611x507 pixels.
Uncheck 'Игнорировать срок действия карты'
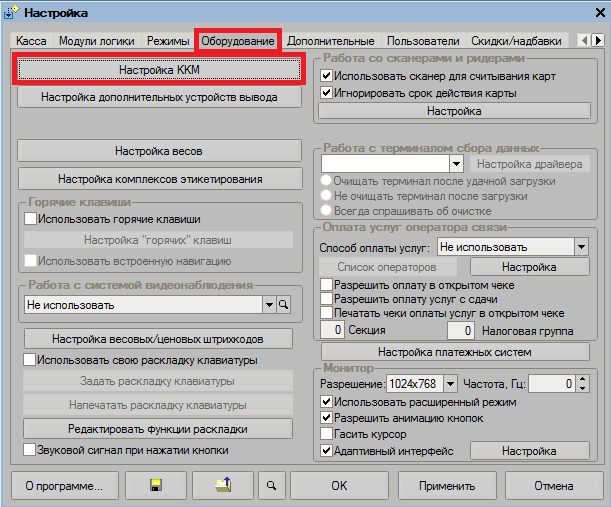coord(325,93)
